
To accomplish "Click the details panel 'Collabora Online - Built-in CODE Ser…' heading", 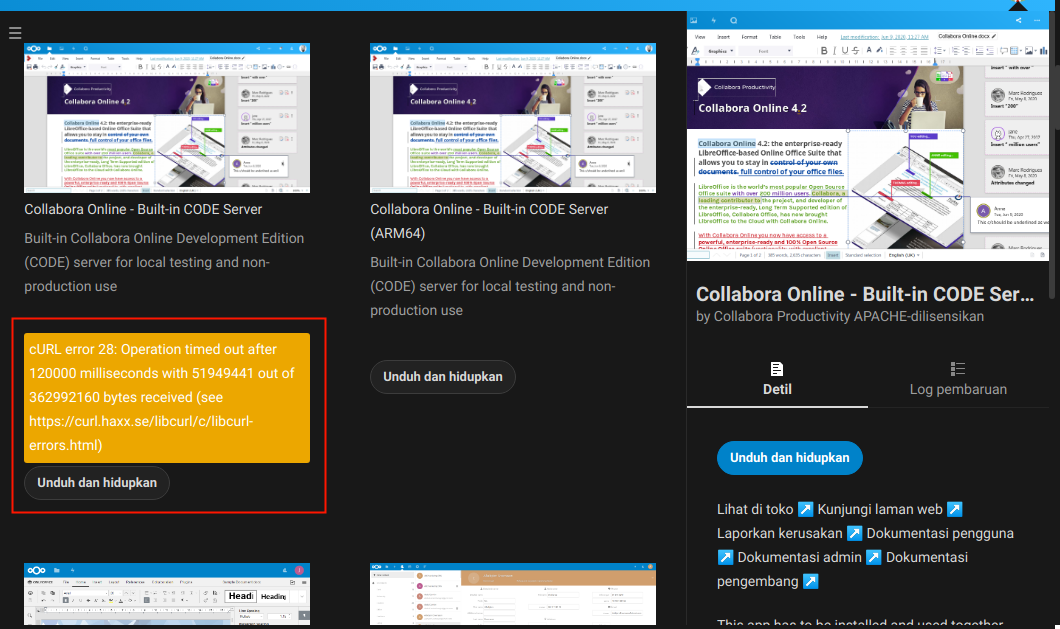I will coord(865,294).
